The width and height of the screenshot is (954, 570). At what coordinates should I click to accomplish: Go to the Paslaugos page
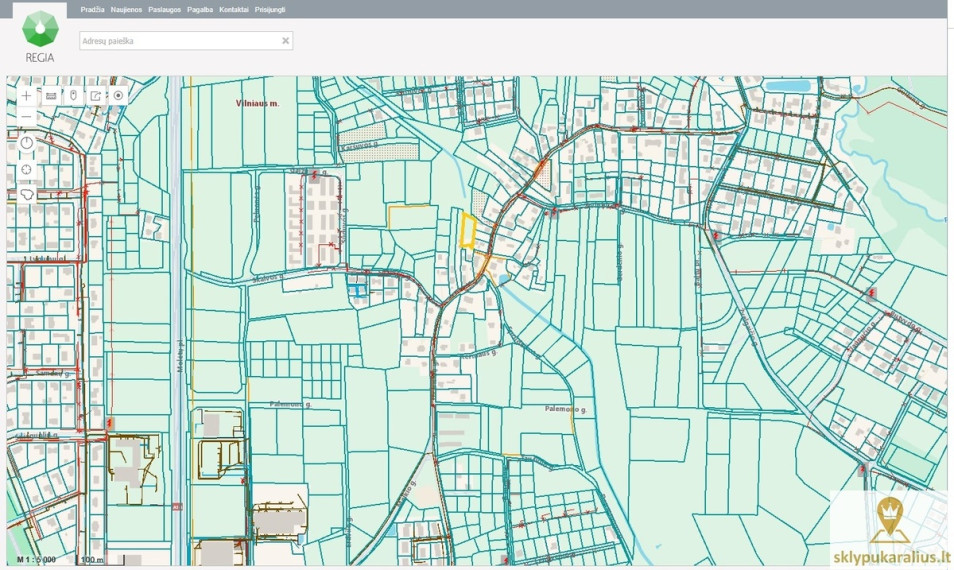pos(164,10)
